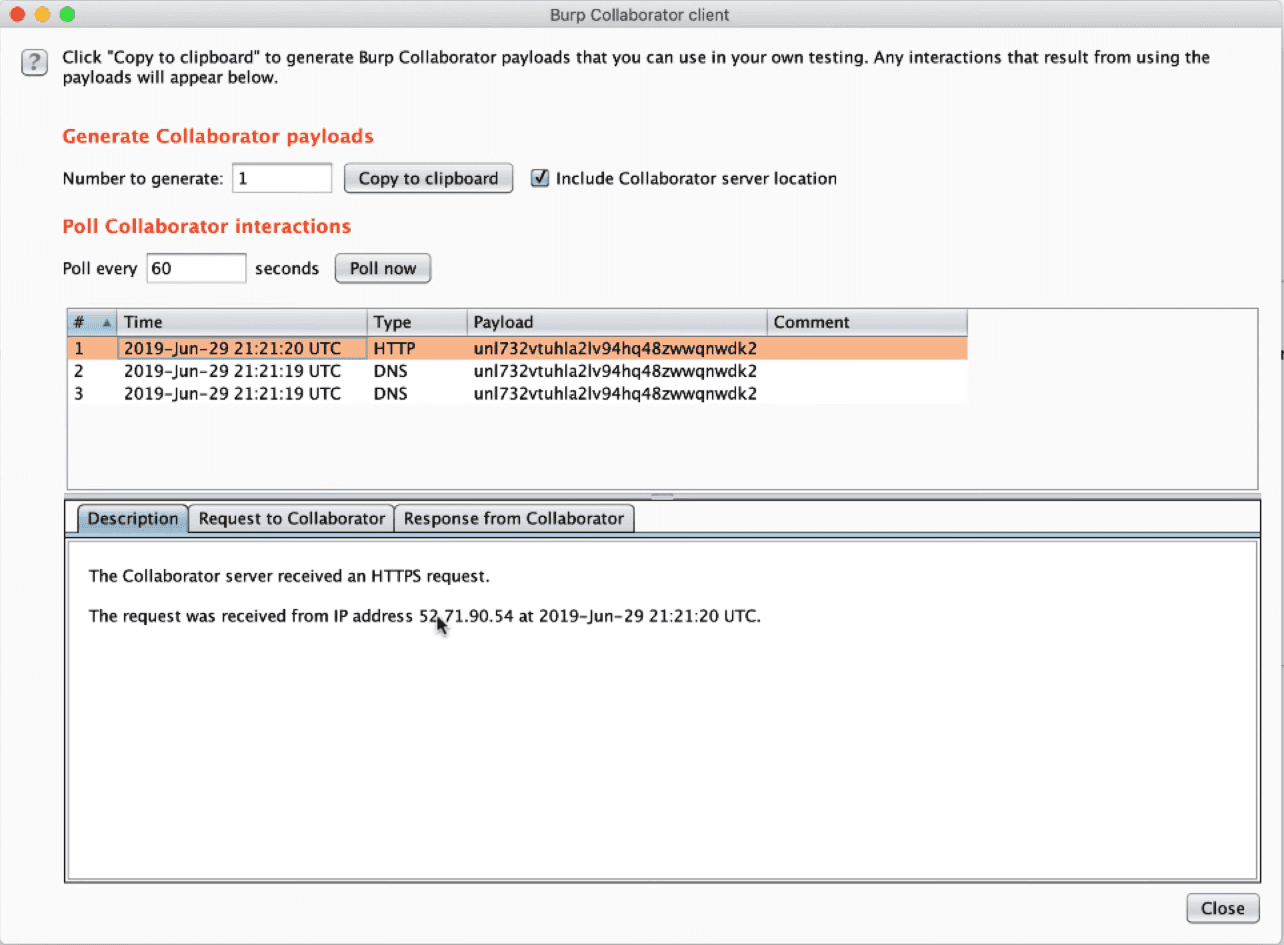The height and width of the screenshot is (945, 1284).
Task: Sort interactions by Time column header
Action: coord(242,322)
